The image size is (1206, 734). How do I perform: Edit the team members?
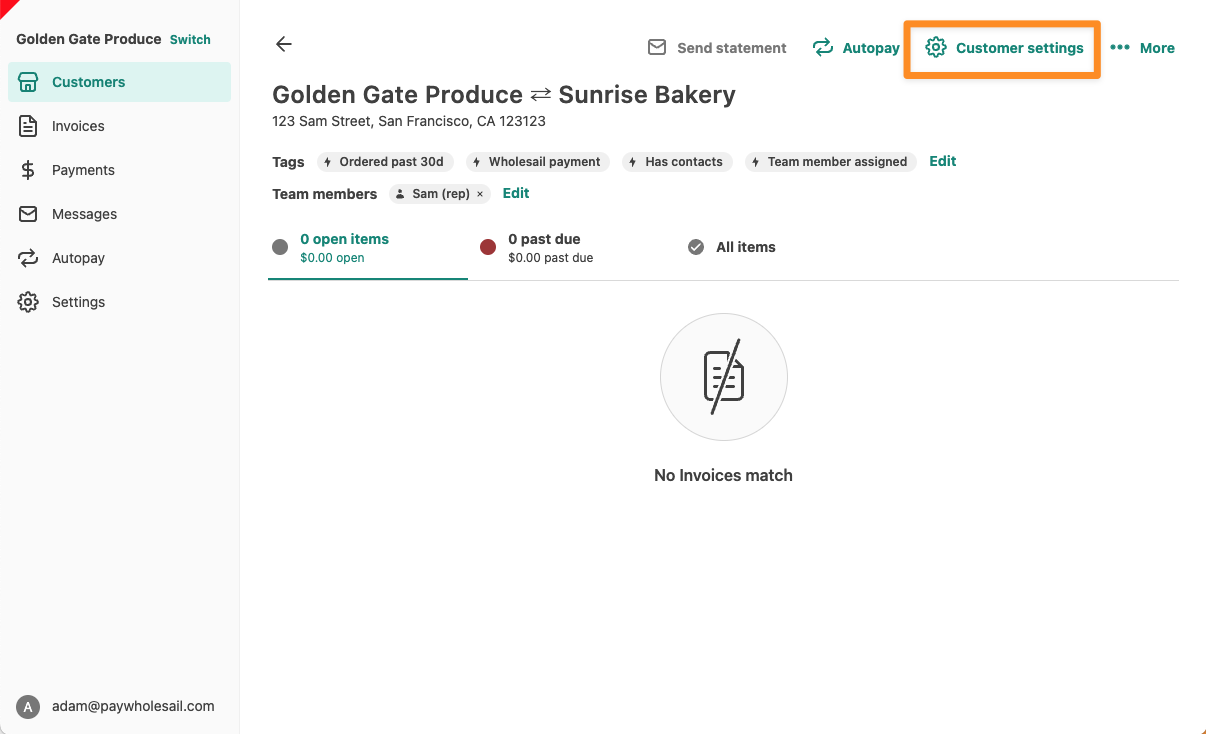(x=516, y=193)
